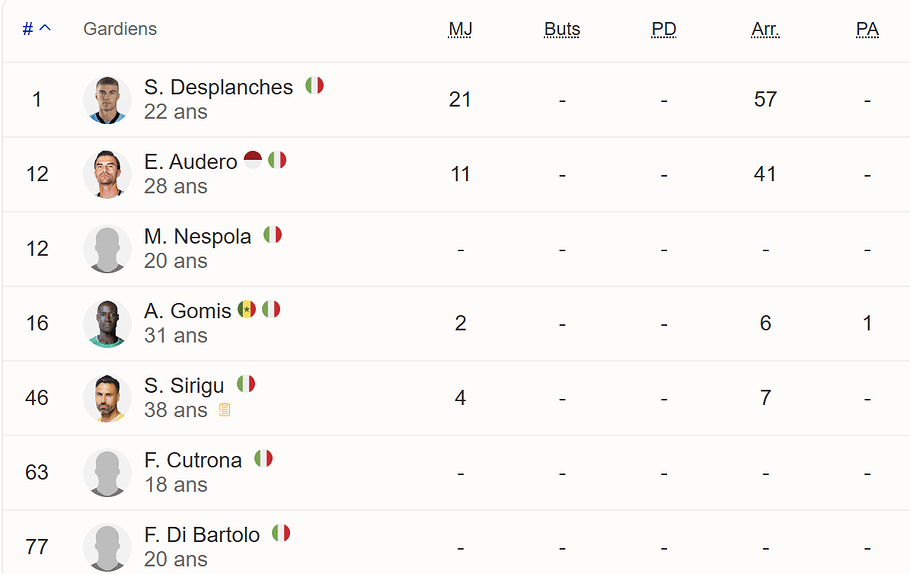Open the S. Sirigu player name link

pyautogui.click(x=184, y=385)
